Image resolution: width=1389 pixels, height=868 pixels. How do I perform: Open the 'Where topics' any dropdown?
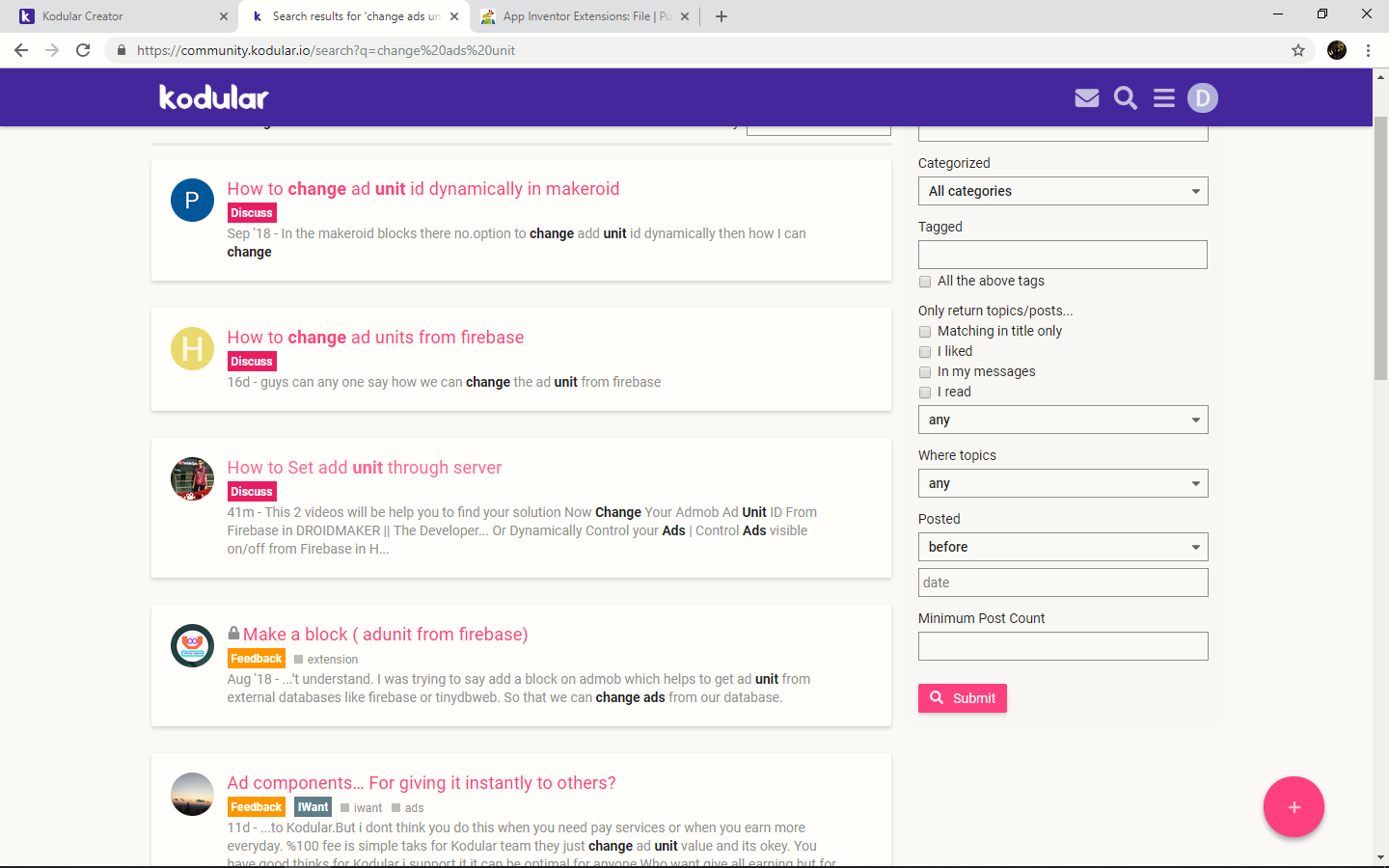tap(1063, 483)
